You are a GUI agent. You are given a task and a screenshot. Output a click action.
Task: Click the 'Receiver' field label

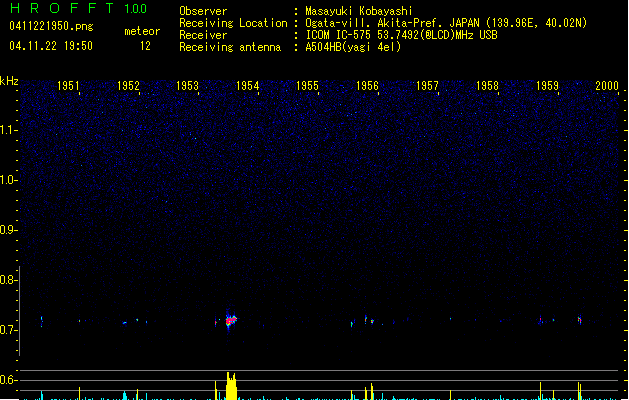point(203,35)
